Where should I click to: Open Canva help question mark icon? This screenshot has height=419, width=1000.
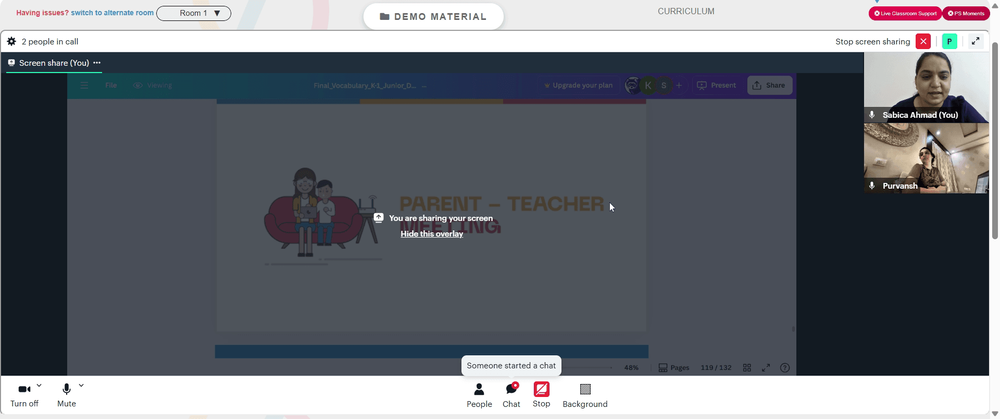(785, 368)
